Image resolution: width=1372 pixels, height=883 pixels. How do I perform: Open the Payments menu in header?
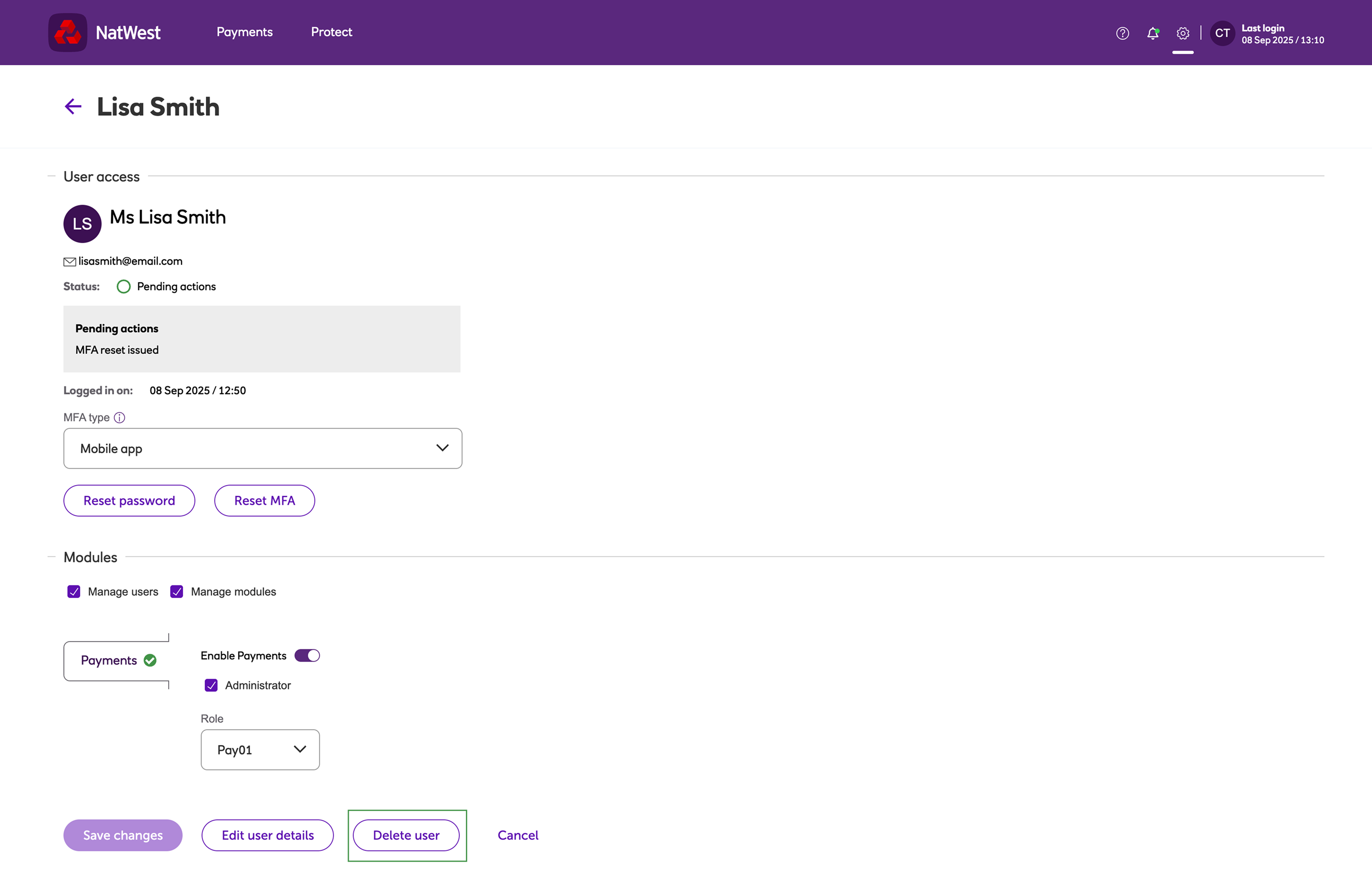[244, 32]
